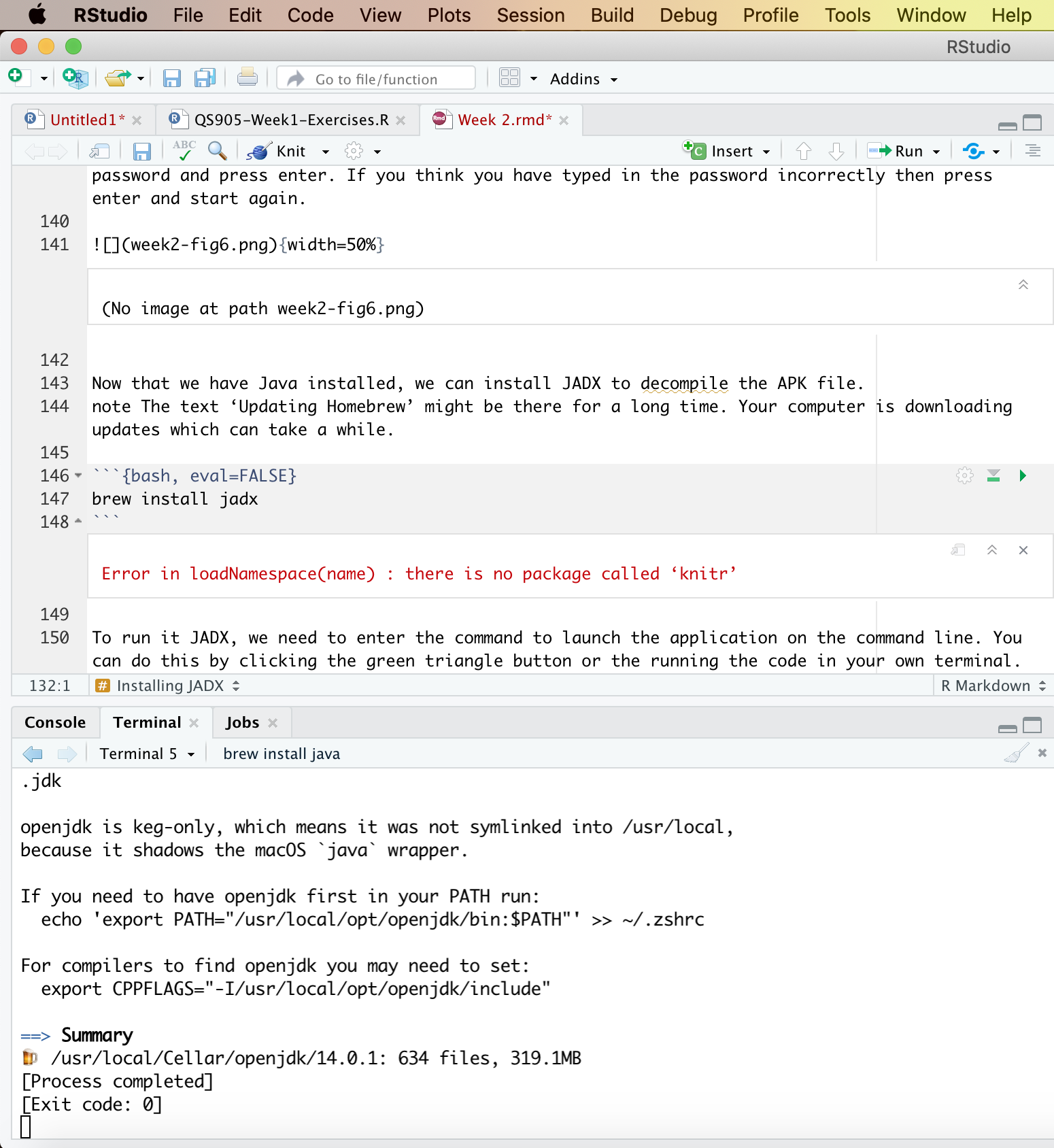1054x1148 pixels.
Task: Create a new R project icon
Action: (x=75, y=78)
